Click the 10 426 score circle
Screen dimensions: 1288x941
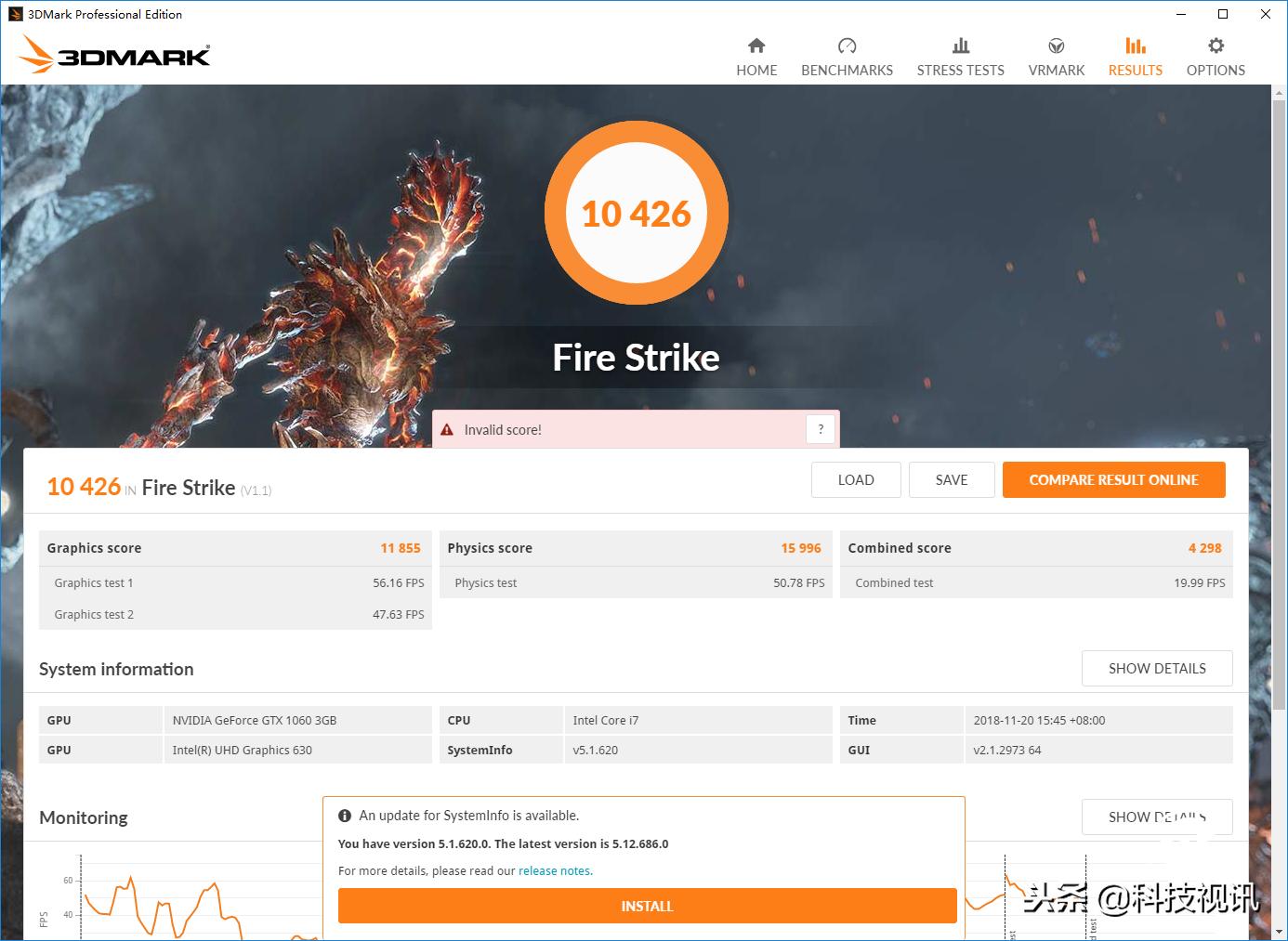coord(637,214)
